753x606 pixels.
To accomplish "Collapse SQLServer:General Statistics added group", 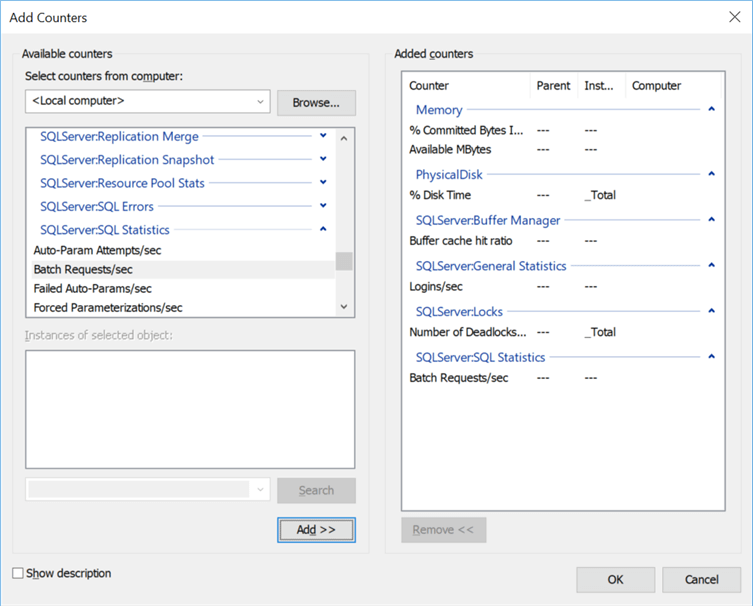I will (711, 265).
